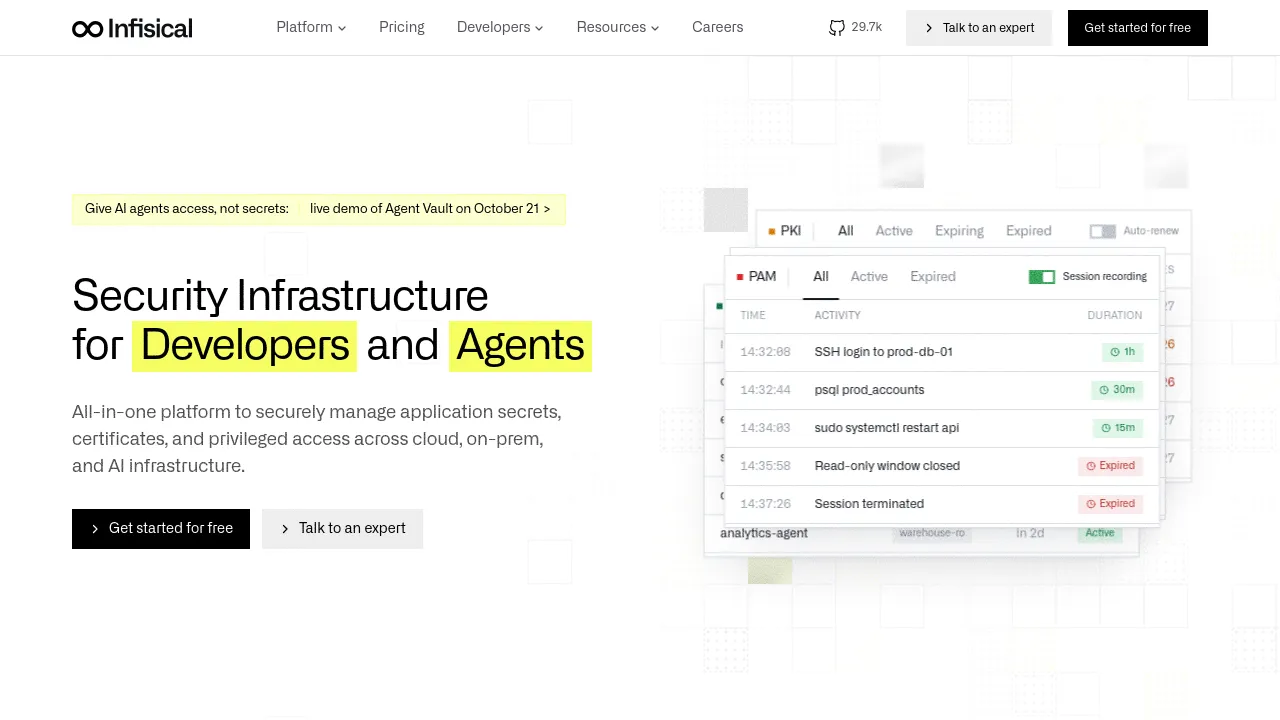Viewport: 1280px width, 720px height.
Task: Click the Expired icon on Read-only window closed row
Action: click(x=1091, y=466)
